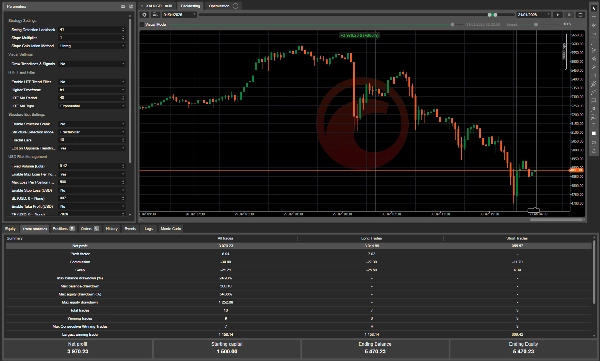Open the Log tab
This screenshot has width=600, height=361.
[149, 229]
